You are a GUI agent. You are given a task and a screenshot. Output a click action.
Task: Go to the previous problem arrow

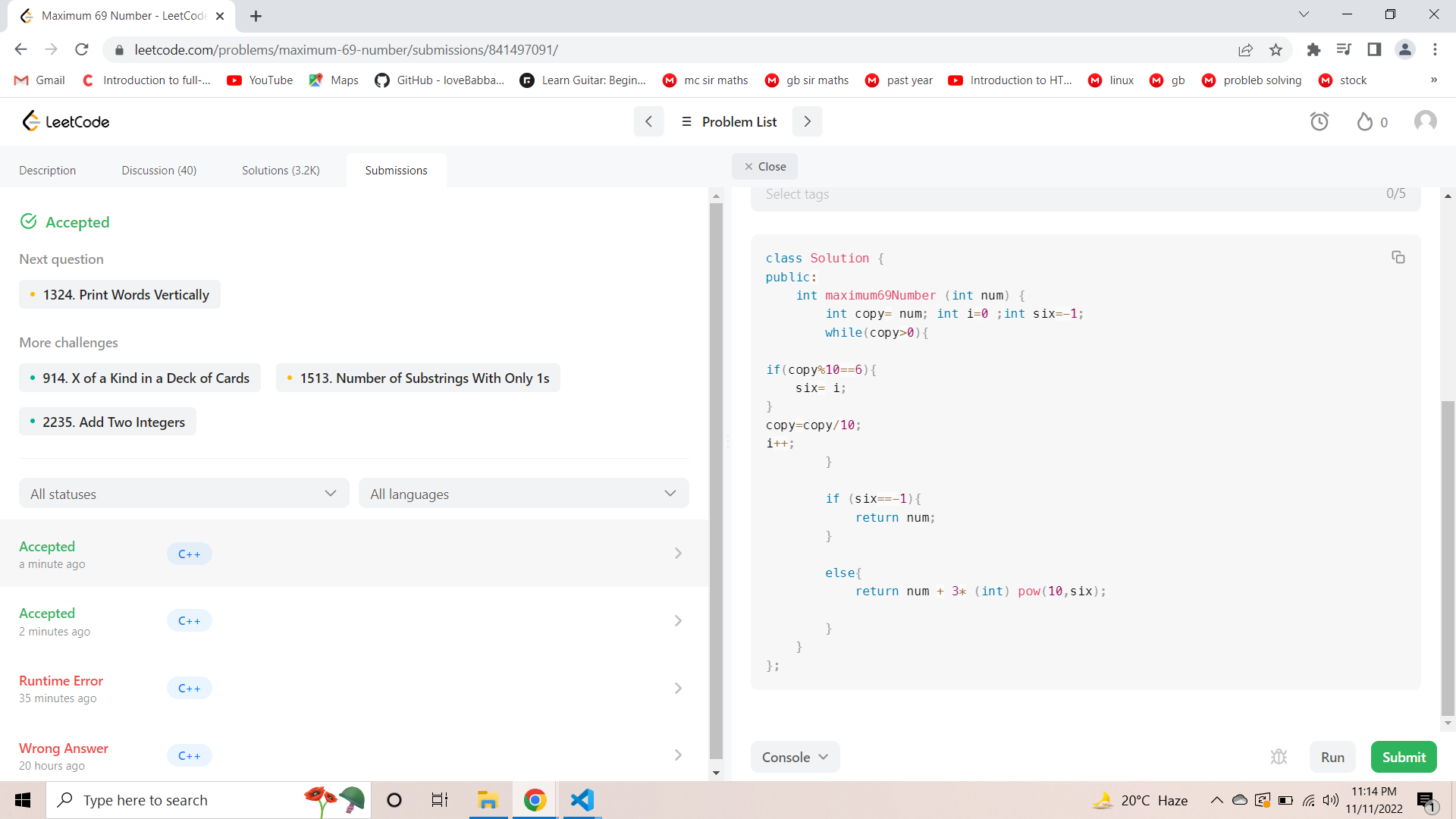coord(648,121)
